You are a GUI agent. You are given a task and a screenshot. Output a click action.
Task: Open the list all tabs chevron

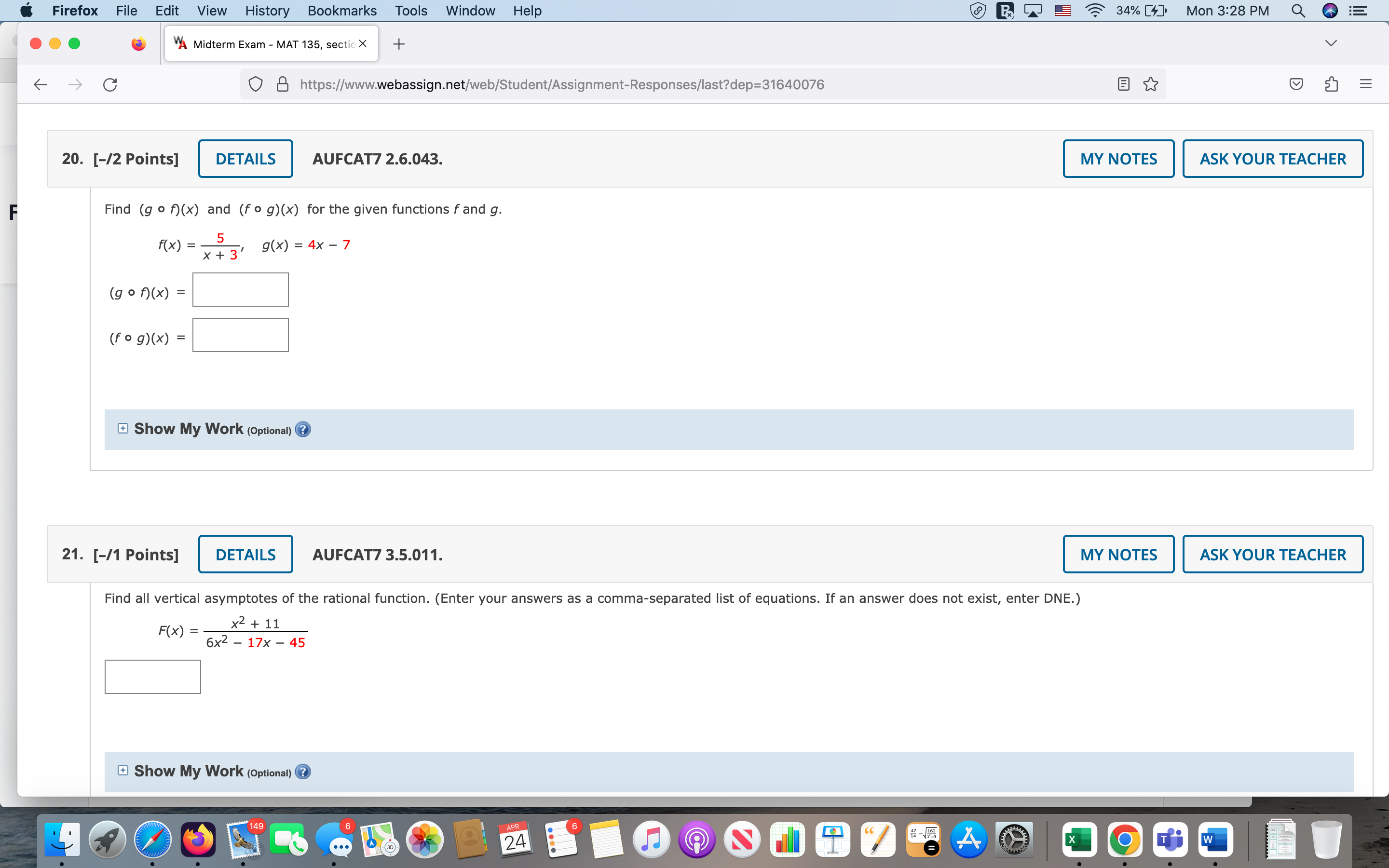pyautogui.click(x=1331, y=43)
